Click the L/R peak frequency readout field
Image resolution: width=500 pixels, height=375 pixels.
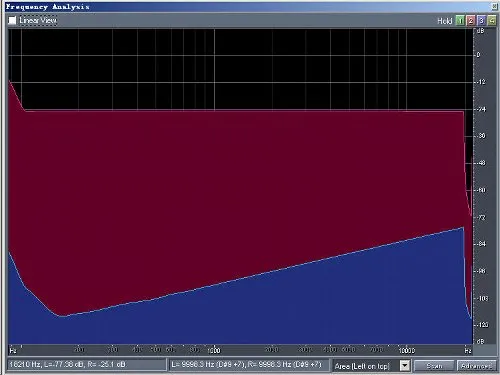(248, 365)
